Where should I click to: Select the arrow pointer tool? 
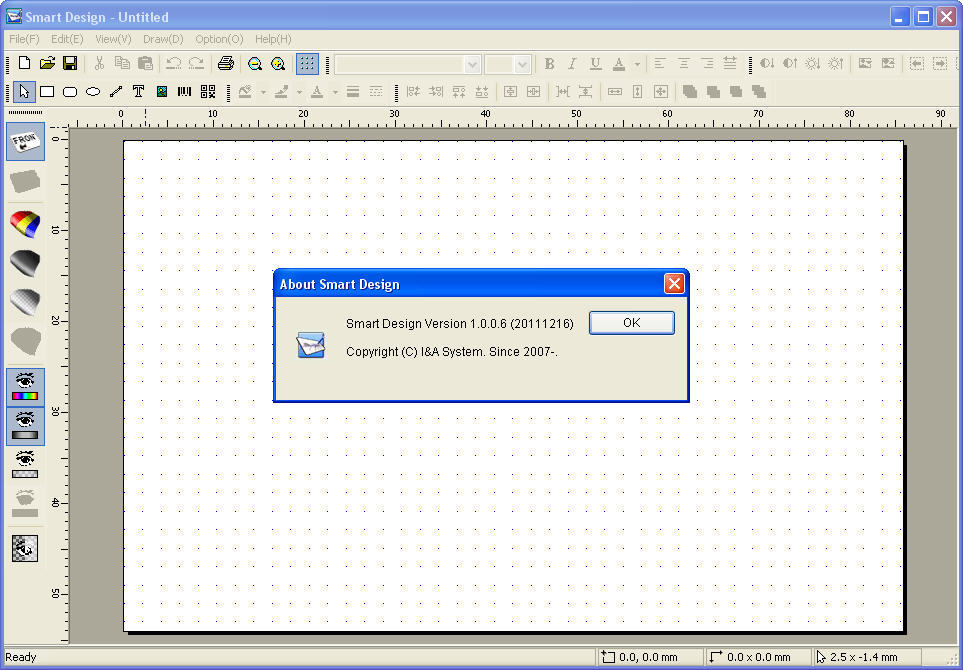pyautogui.click(x=24, y=92)
